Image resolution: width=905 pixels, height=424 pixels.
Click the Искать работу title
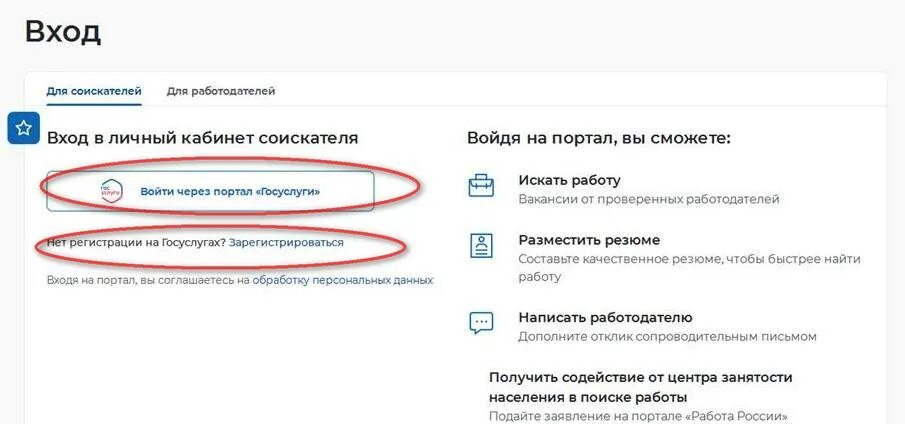[569, 181]
